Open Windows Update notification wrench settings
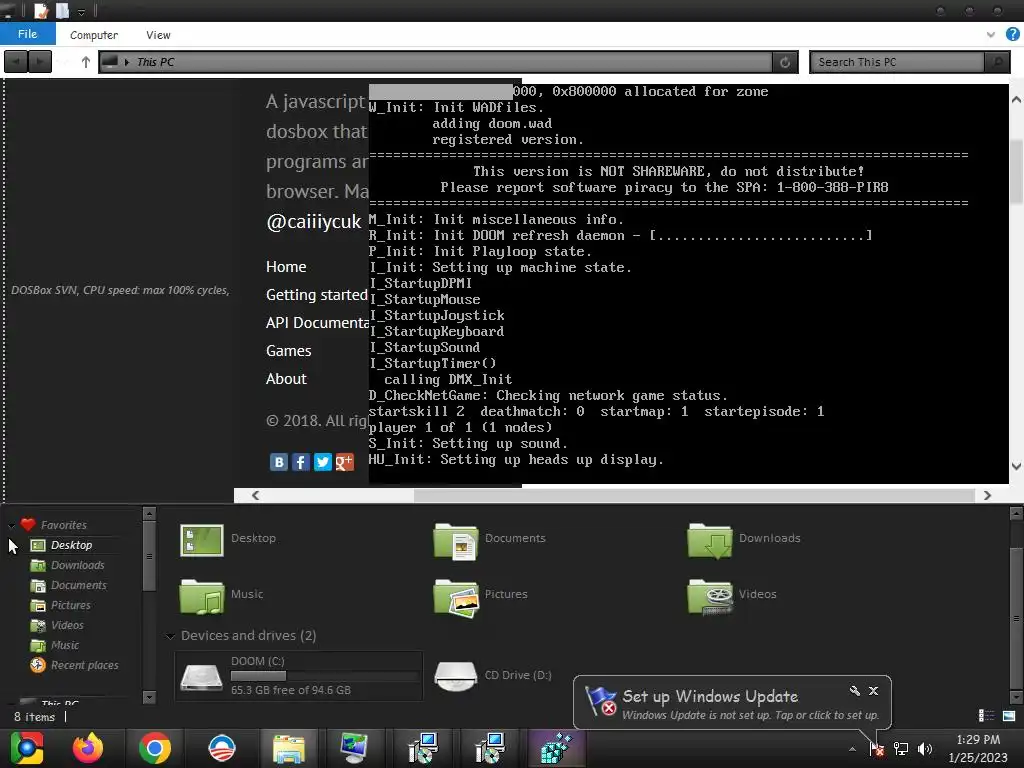 coord(854,691)
